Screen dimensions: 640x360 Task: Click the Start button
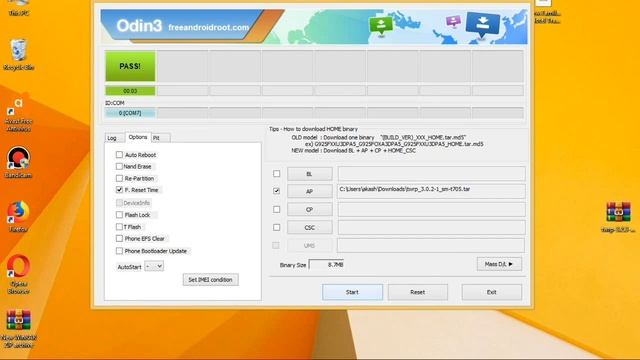tap(352, 292)
